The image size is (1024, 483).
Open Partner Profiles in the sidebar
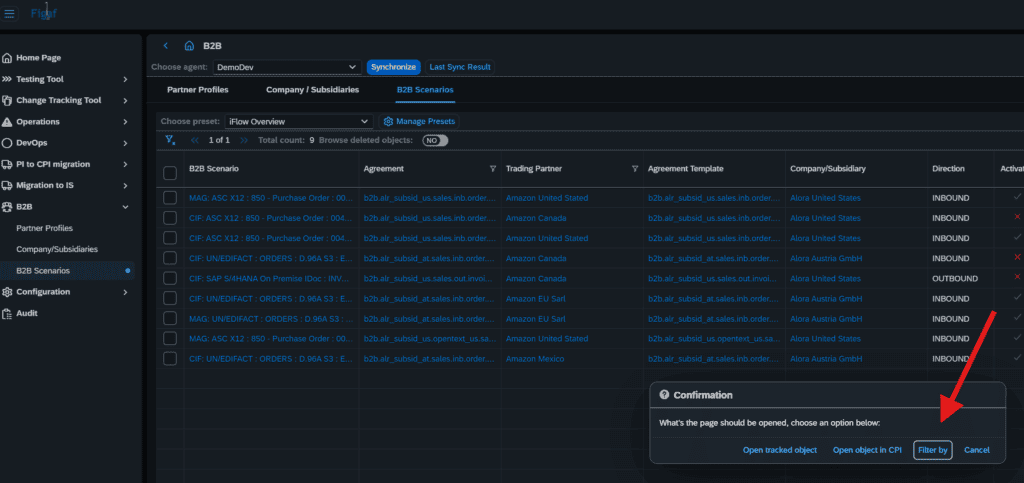point(44,228)
